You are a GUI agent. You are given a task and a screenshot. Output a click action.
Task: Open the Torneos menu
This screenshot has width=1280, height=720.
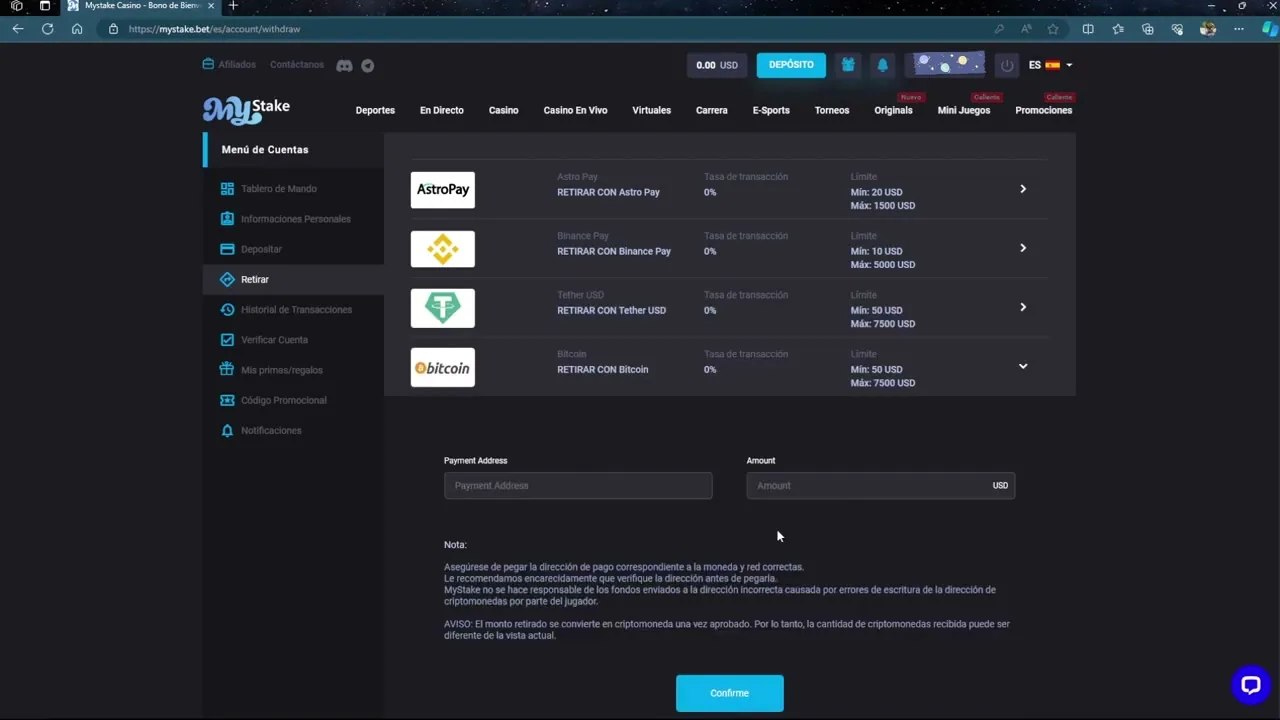coord(832,110)
